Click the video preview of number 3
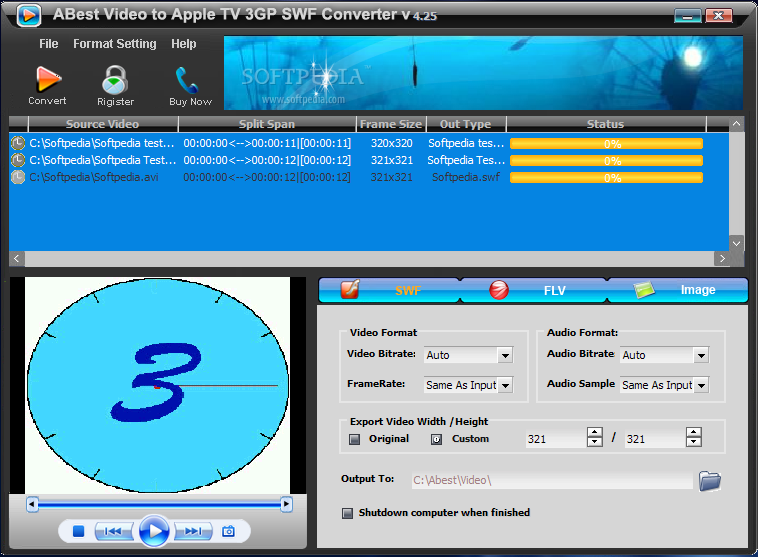758x557 pixels. pos(158,385)
